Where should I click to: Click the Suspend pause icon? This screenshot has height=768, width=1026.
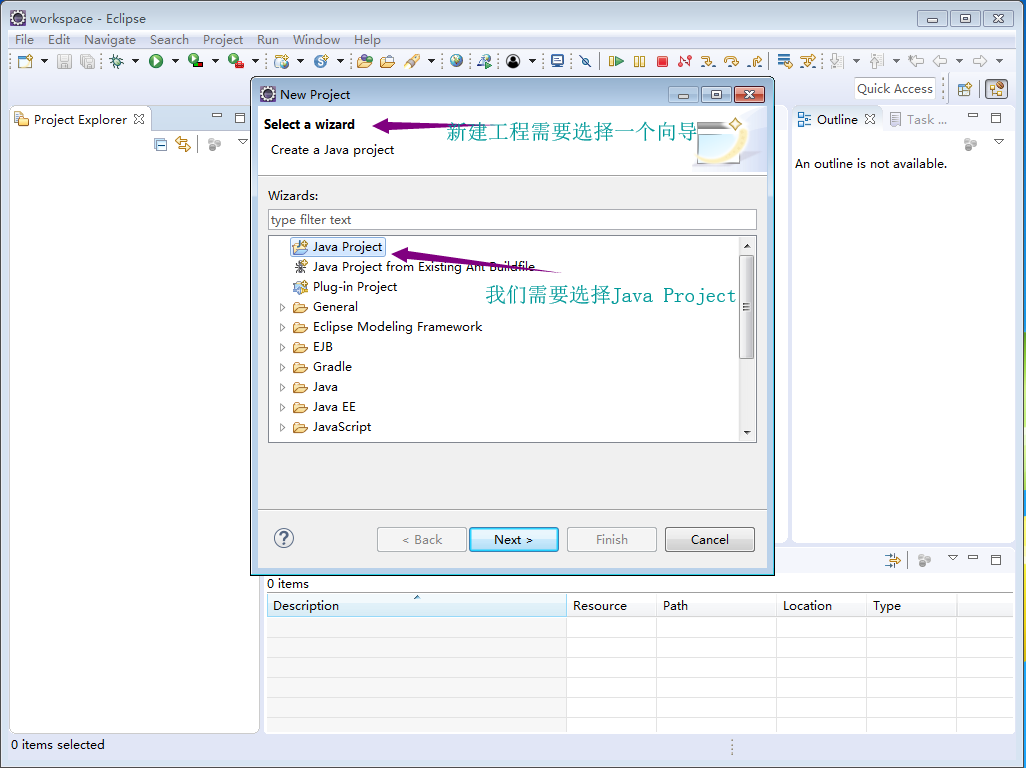[x=639, y=61]
